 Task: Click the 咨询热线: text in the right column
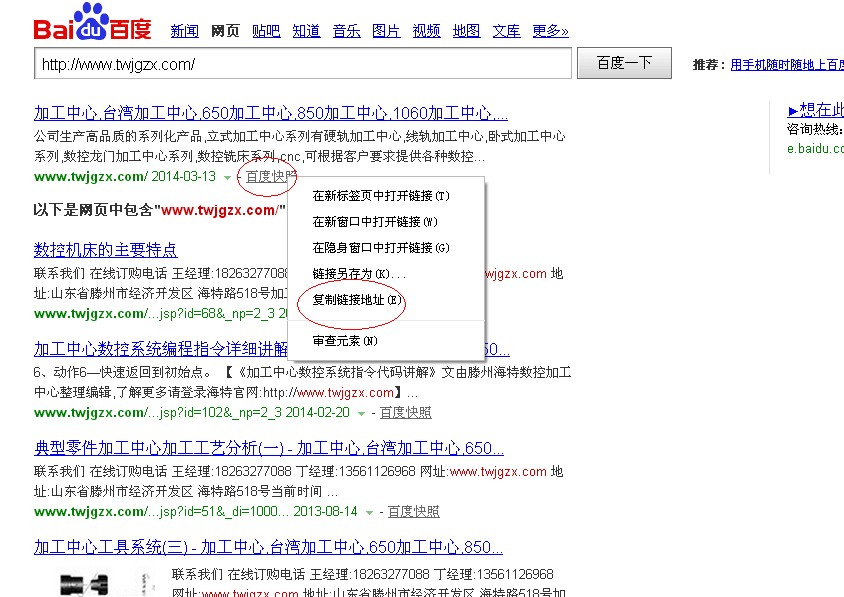coord(814,129)
